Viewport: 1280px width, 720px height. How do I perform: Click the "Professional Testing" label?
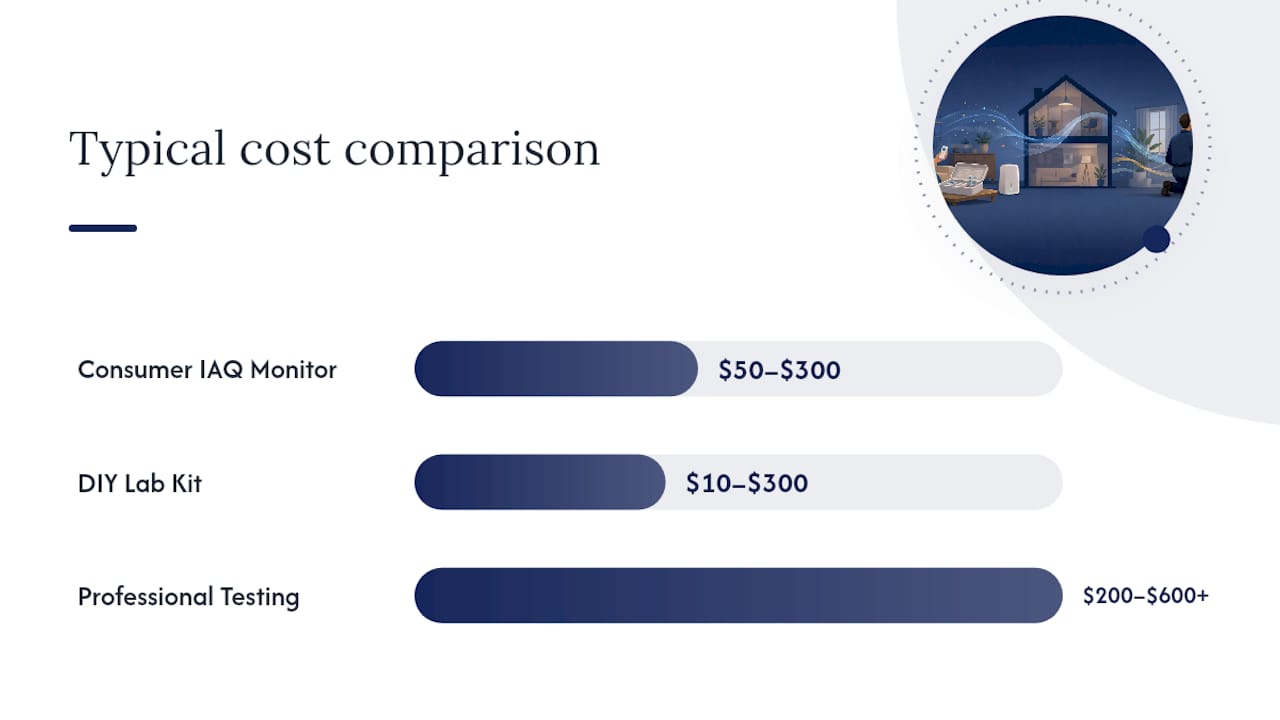point(189,597)
